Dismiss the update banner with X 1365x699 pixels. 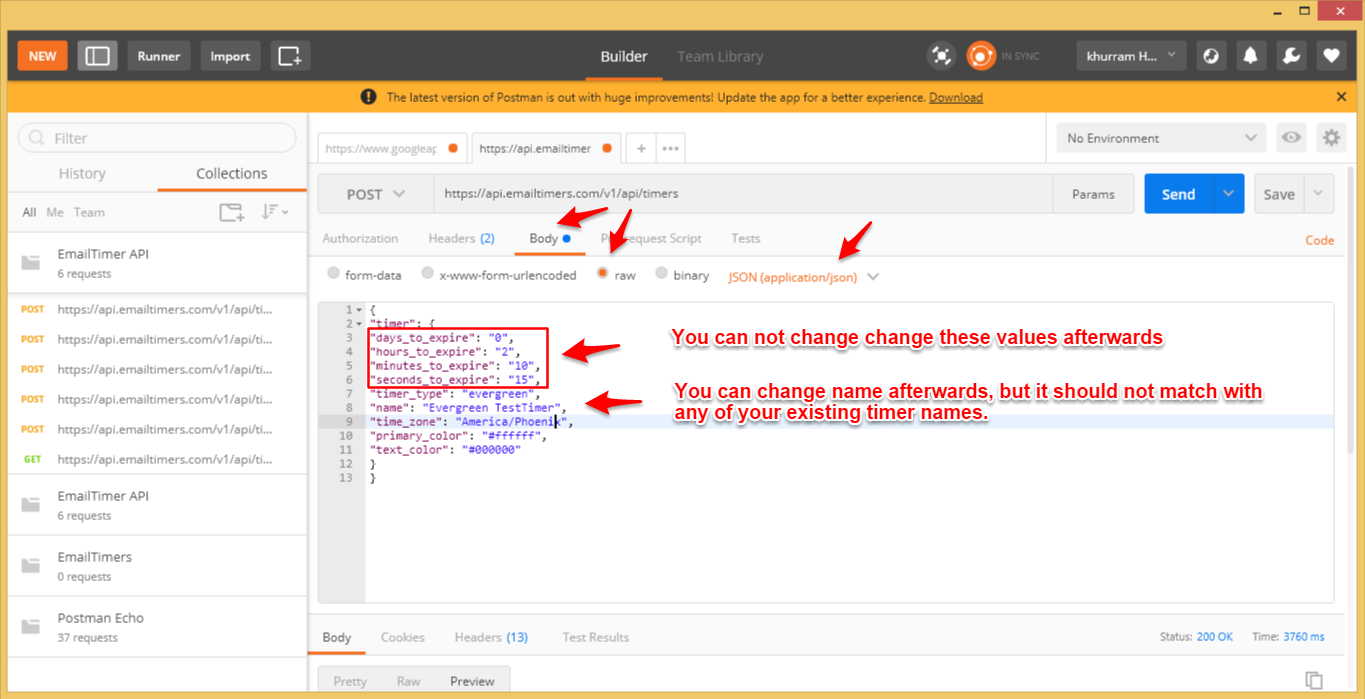1341,97
